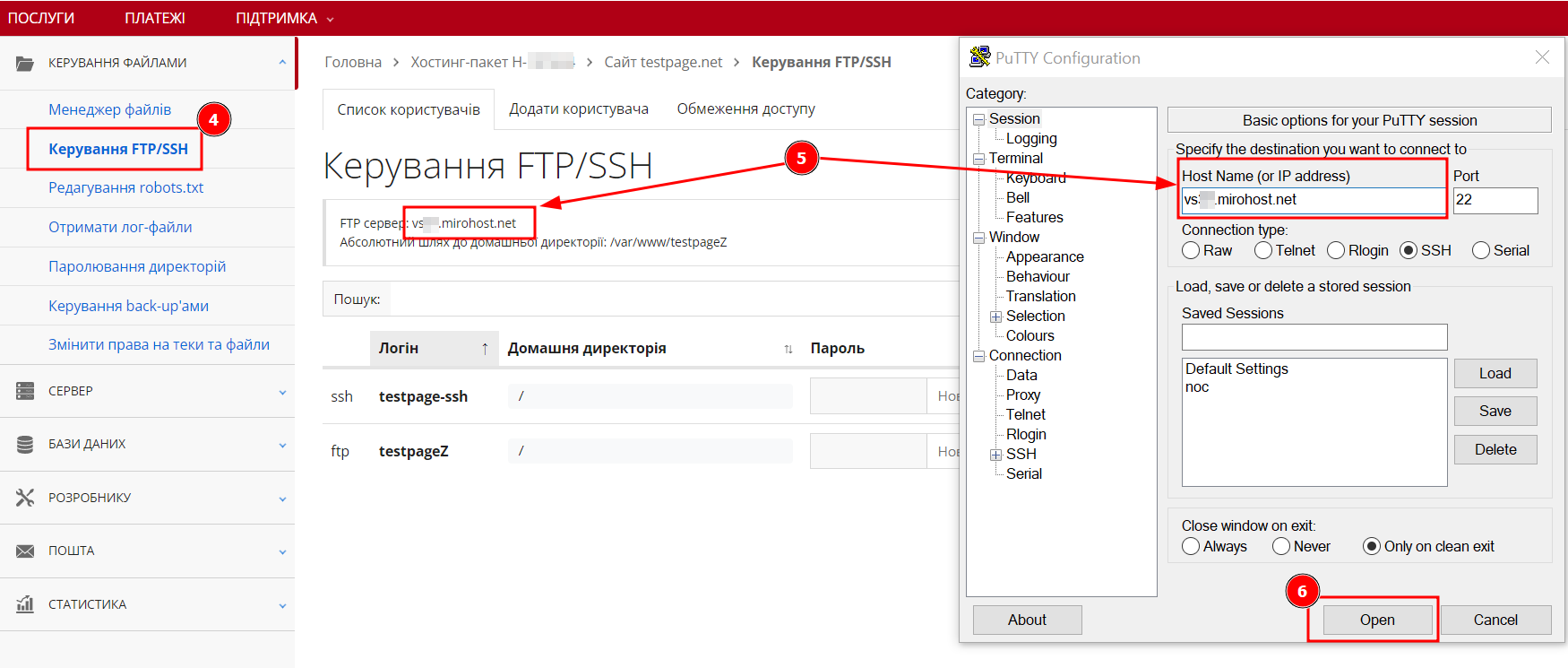Click the Save session button
The image size is (1568, 668).
click(1495, 411)
